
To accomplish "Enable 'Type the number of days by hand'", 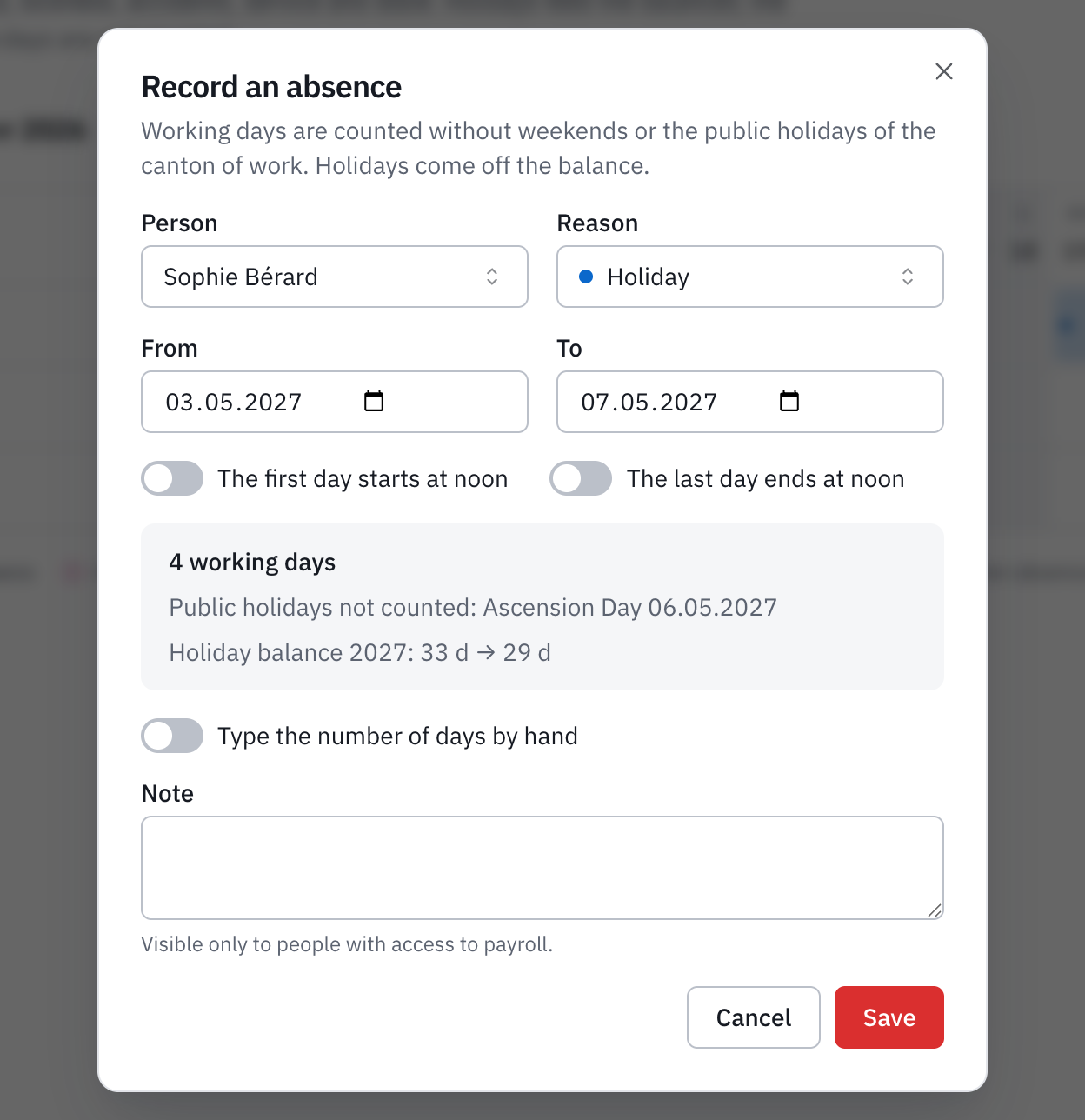I will click(x=172, y=736).
